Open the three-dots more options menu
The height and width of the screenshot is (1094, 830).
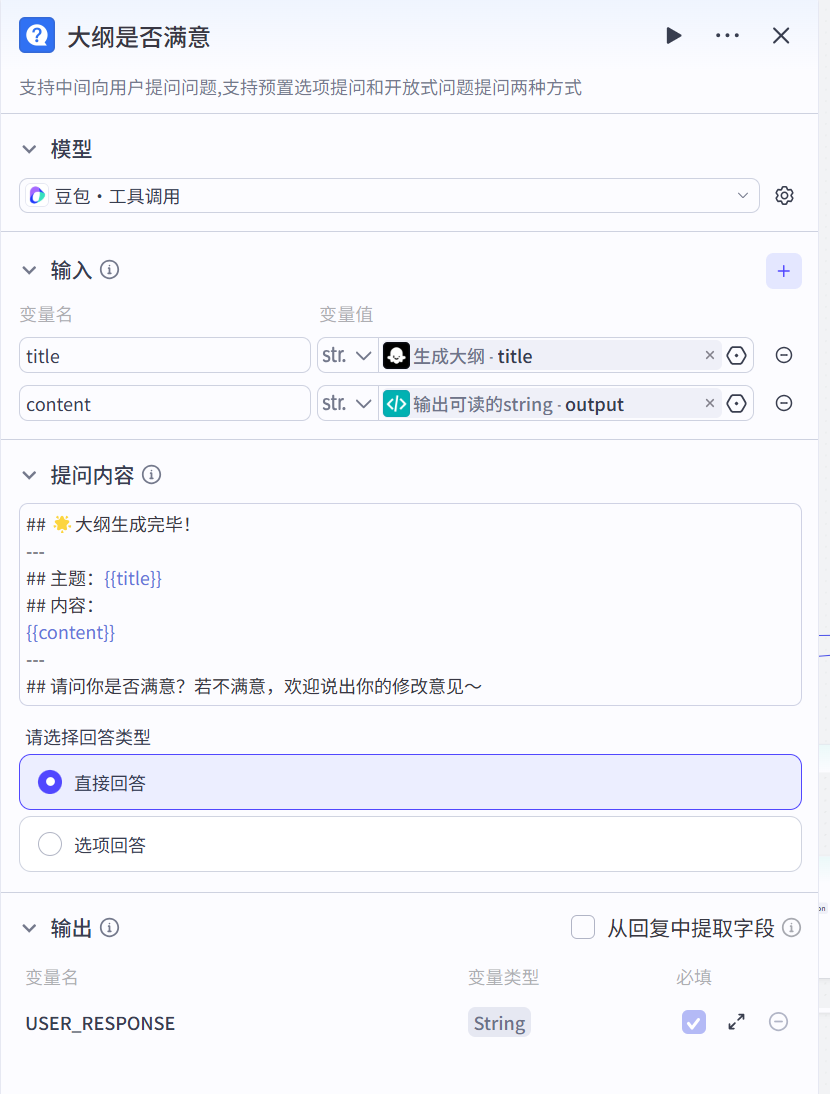(727, 36)
